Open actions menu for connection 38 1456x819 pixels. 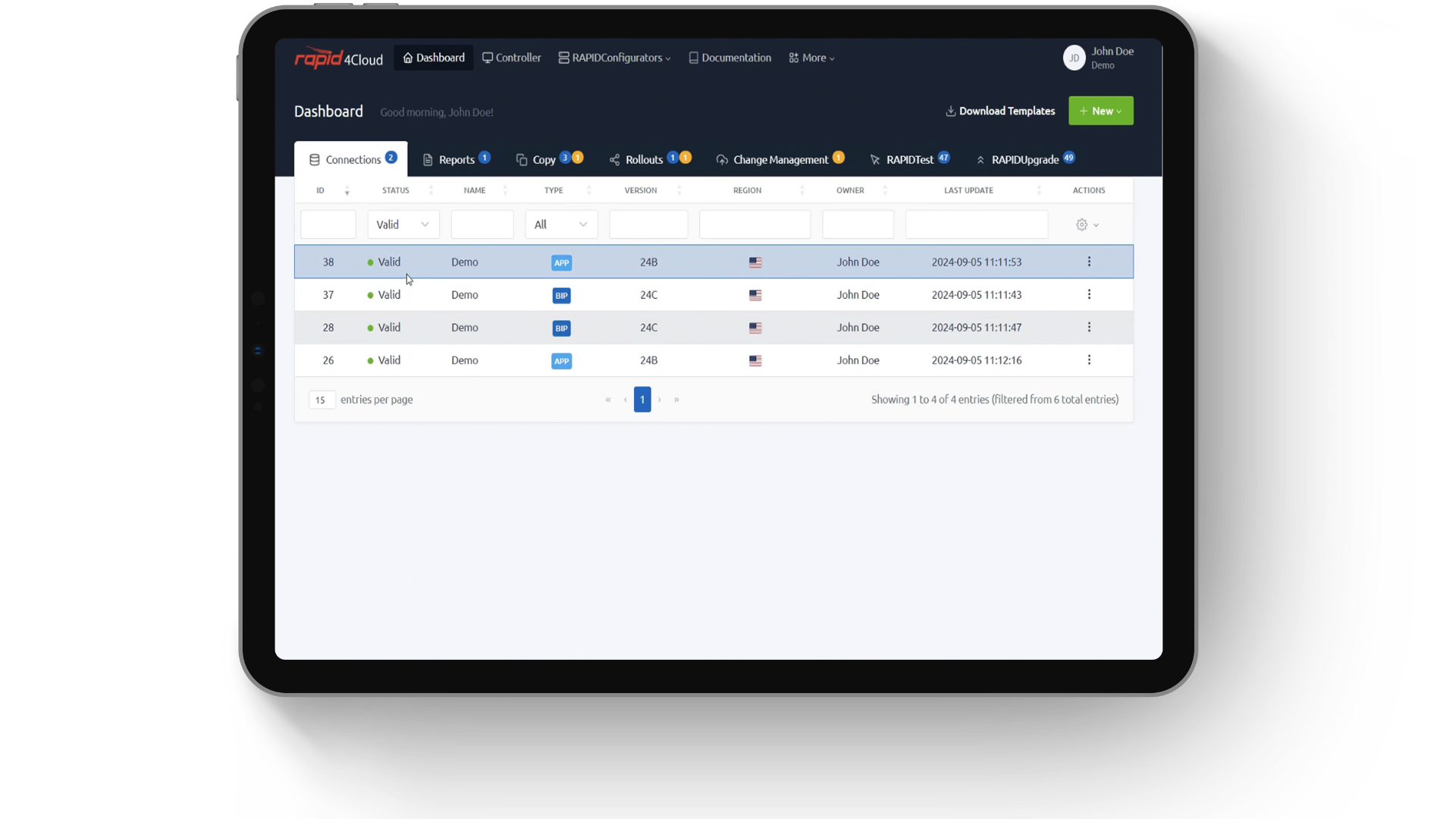click(1089, 262)
